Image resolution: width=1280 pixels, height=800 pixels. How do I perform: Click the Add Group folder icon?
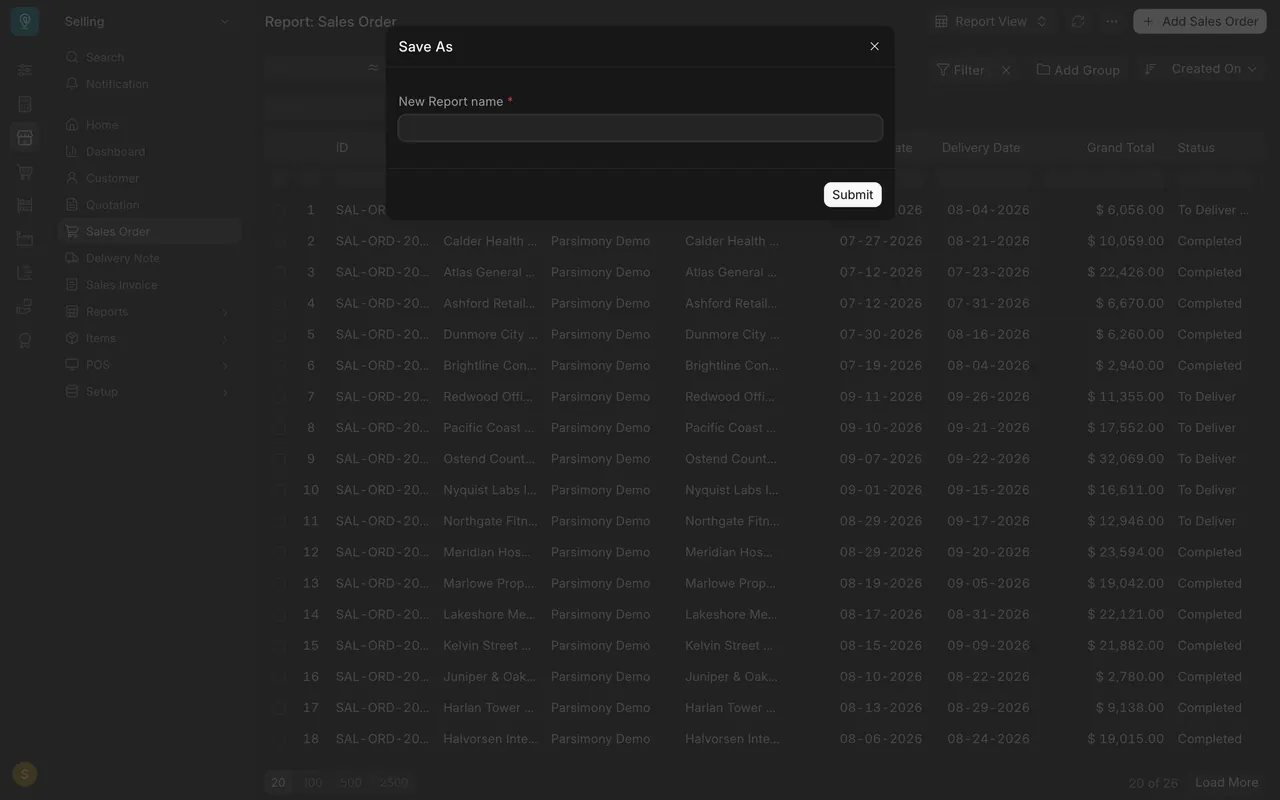click(1043, 69)
